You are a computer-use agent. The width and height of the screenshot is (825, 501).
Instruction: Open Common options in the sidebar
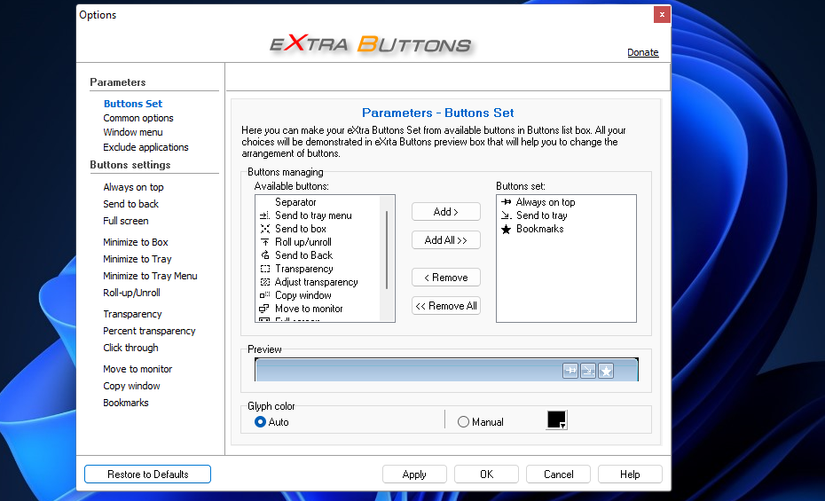click(138, 118)
